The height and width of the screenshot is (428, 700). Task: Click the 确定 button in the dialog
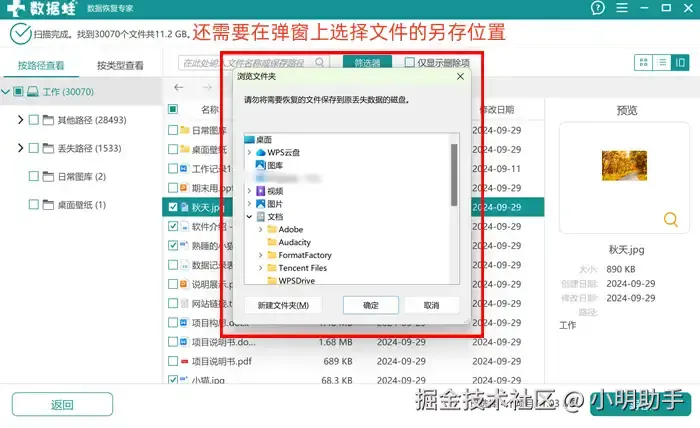[x=371, y=305]
